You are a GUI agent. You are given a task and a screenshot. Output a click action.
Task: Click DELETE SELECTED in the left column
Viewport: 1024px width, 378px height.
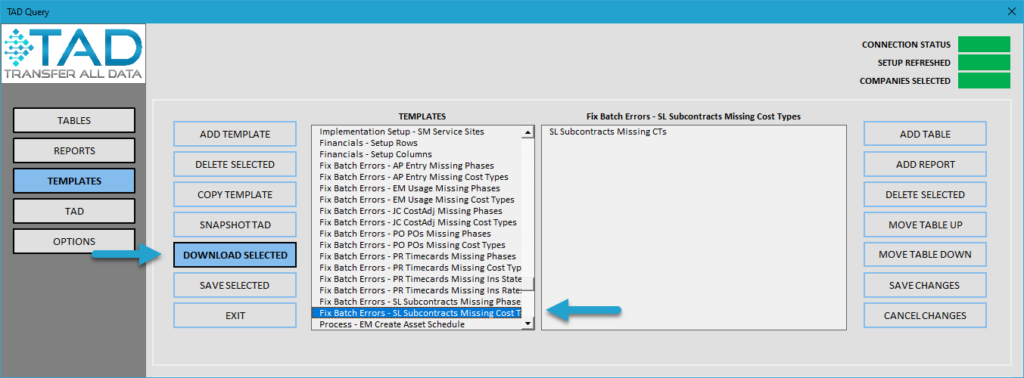pos(235,164)
